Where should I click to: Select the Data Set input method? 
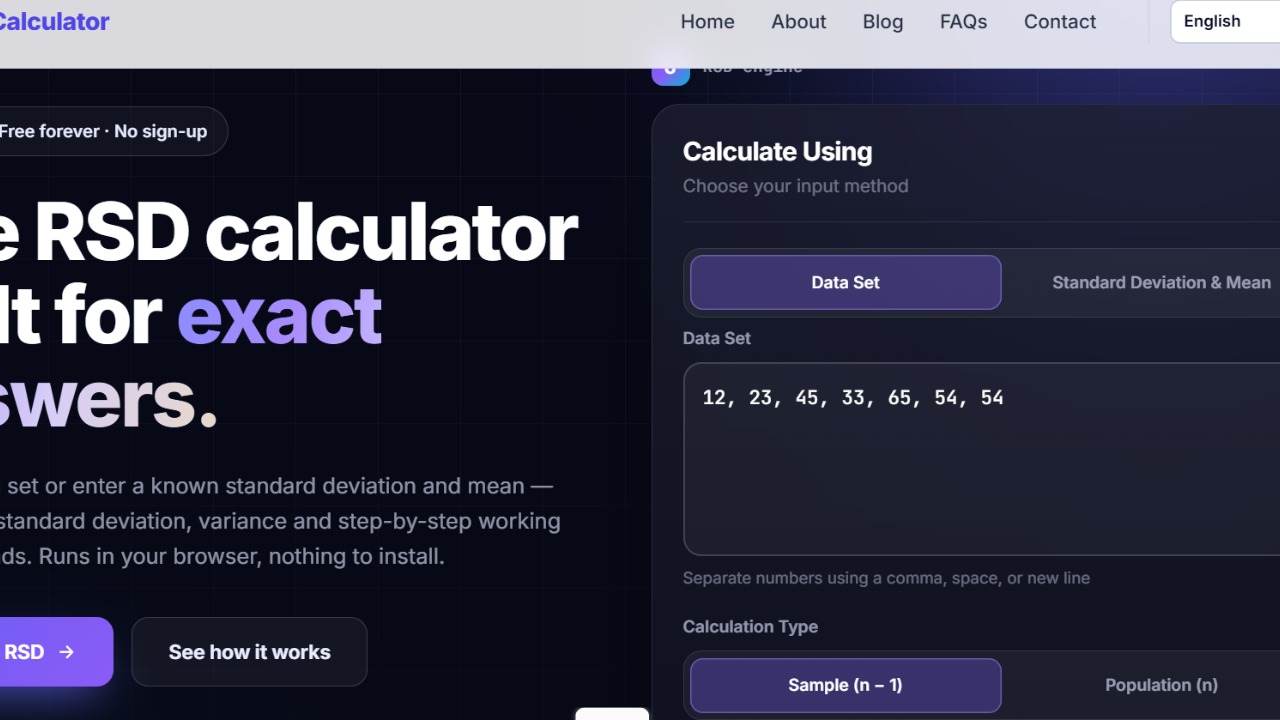(845, 282)
